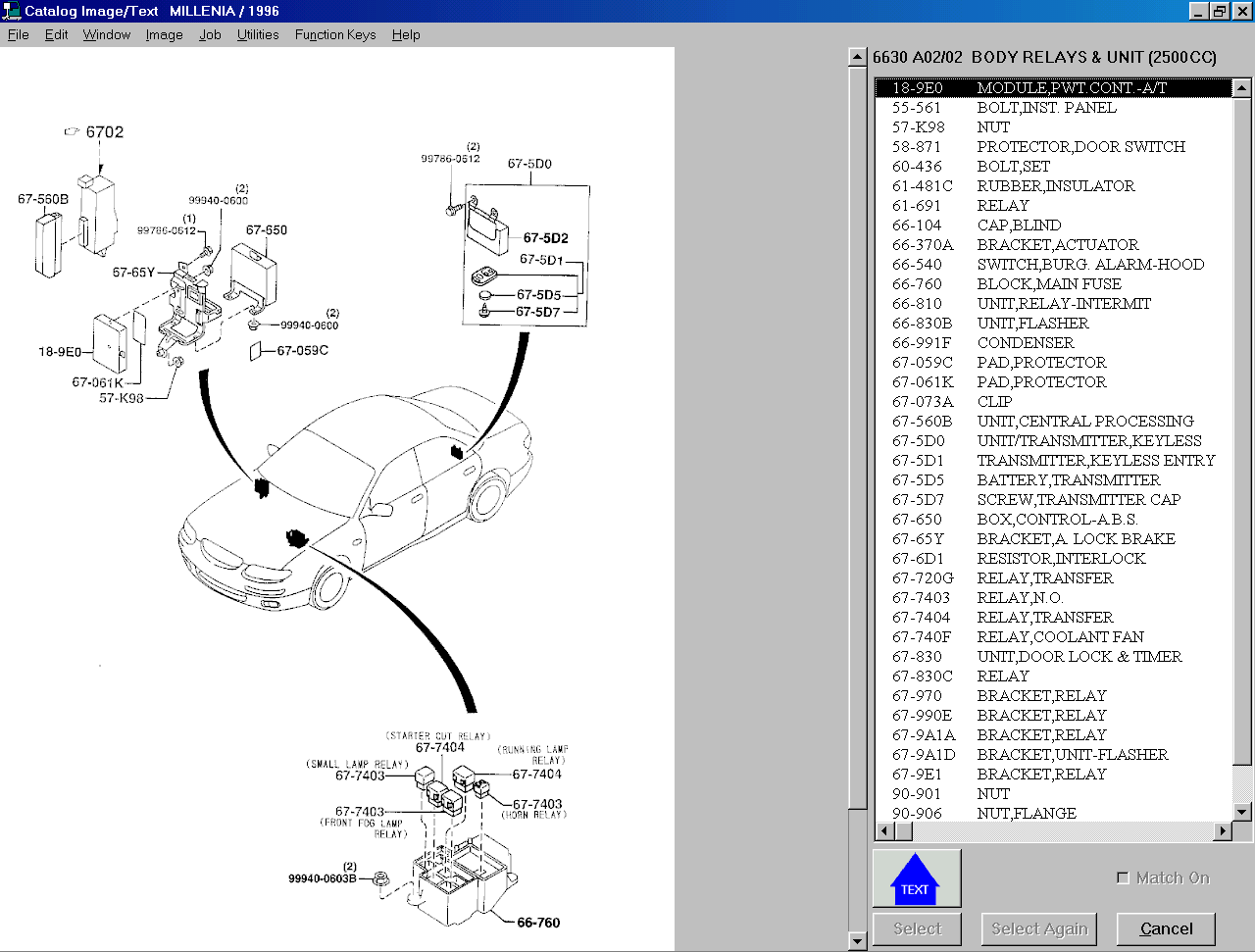Open the Function Keys menu
Screen dimensions: 1255x952
tap(335, 34)
